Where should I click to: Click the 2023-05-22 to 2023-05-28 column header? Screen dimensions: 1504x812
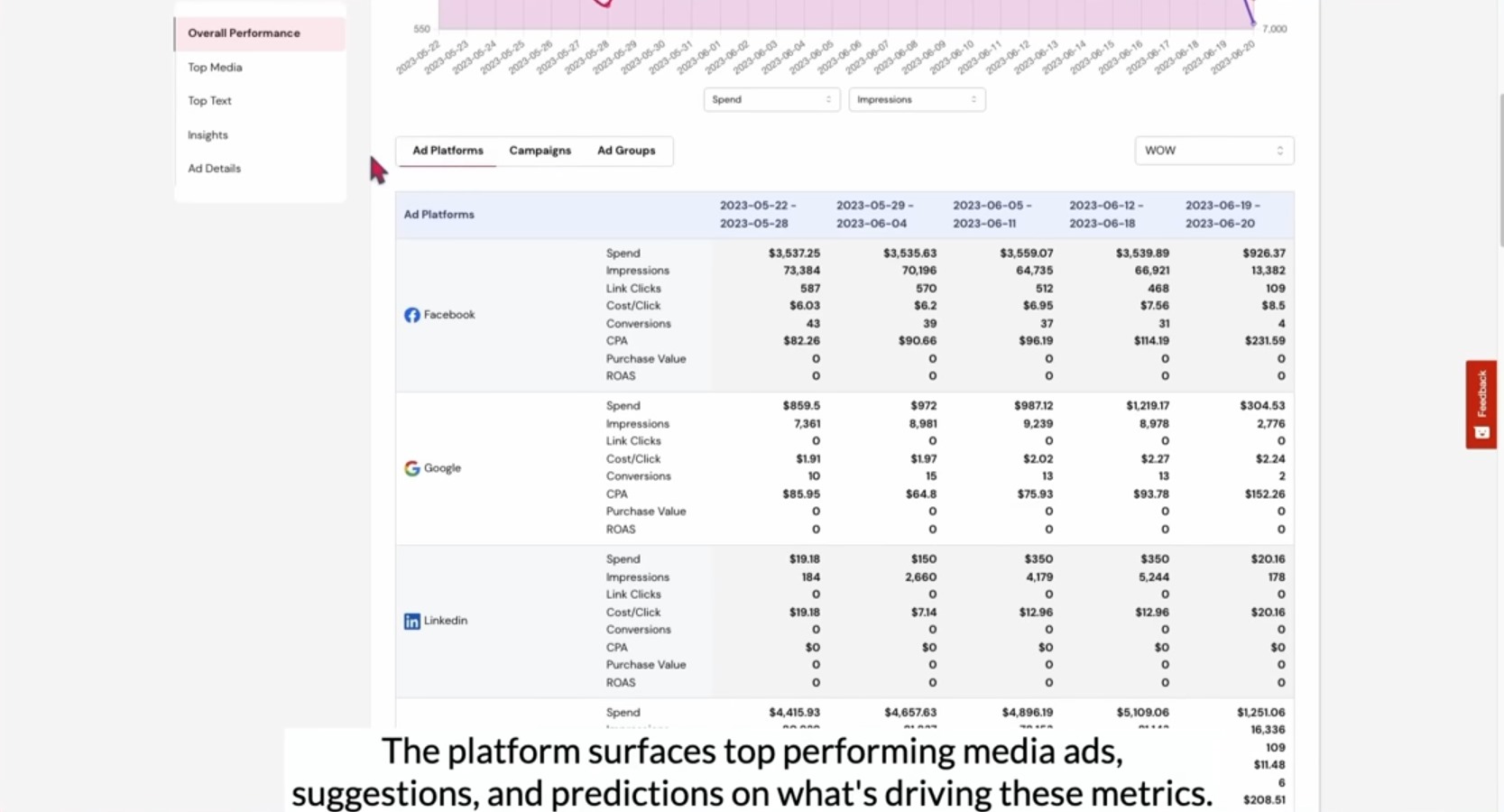tap(758, 215)
